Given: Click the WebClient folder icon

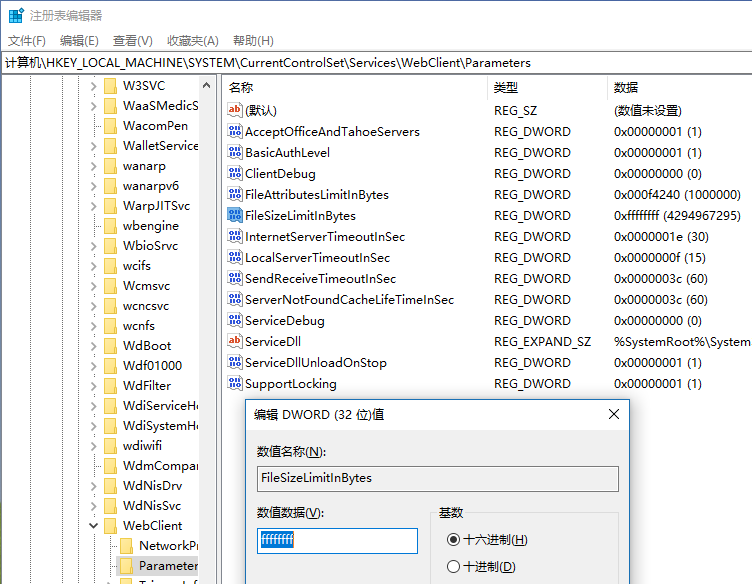Looking at the screenshot, I should (110, 526).
